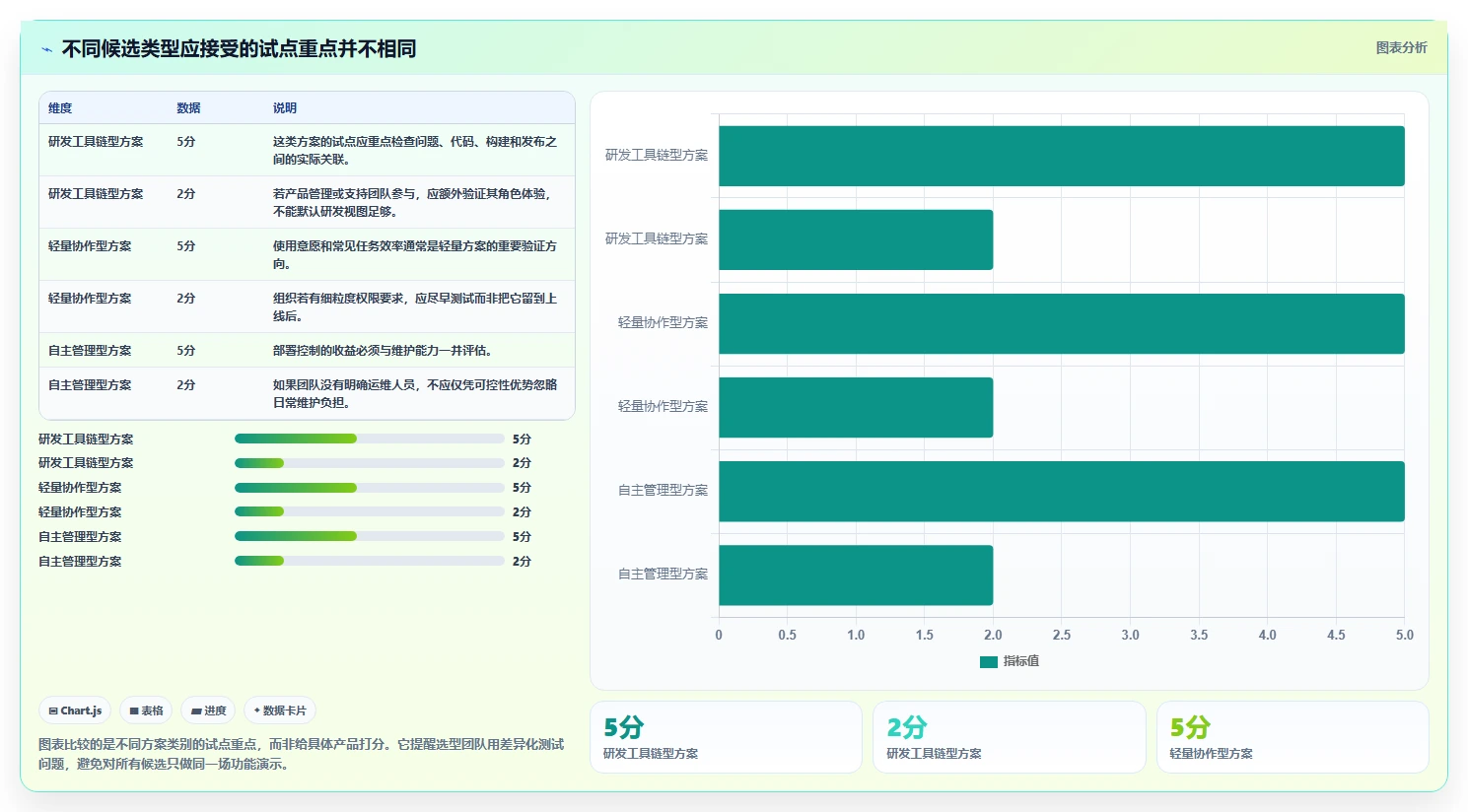The image size is (1468, 812).
Task: Select the row about 部署控制的收益
Action: (307, 350)
